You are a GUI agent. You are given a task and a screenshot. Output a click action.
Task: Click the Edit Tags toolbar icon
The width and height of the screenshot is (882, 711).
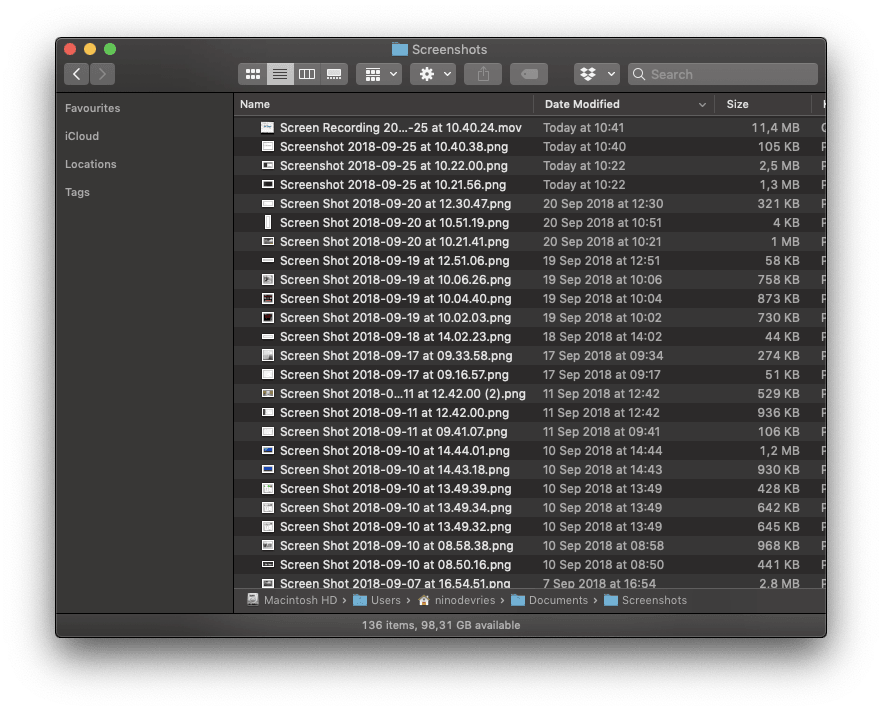(528, 73)
